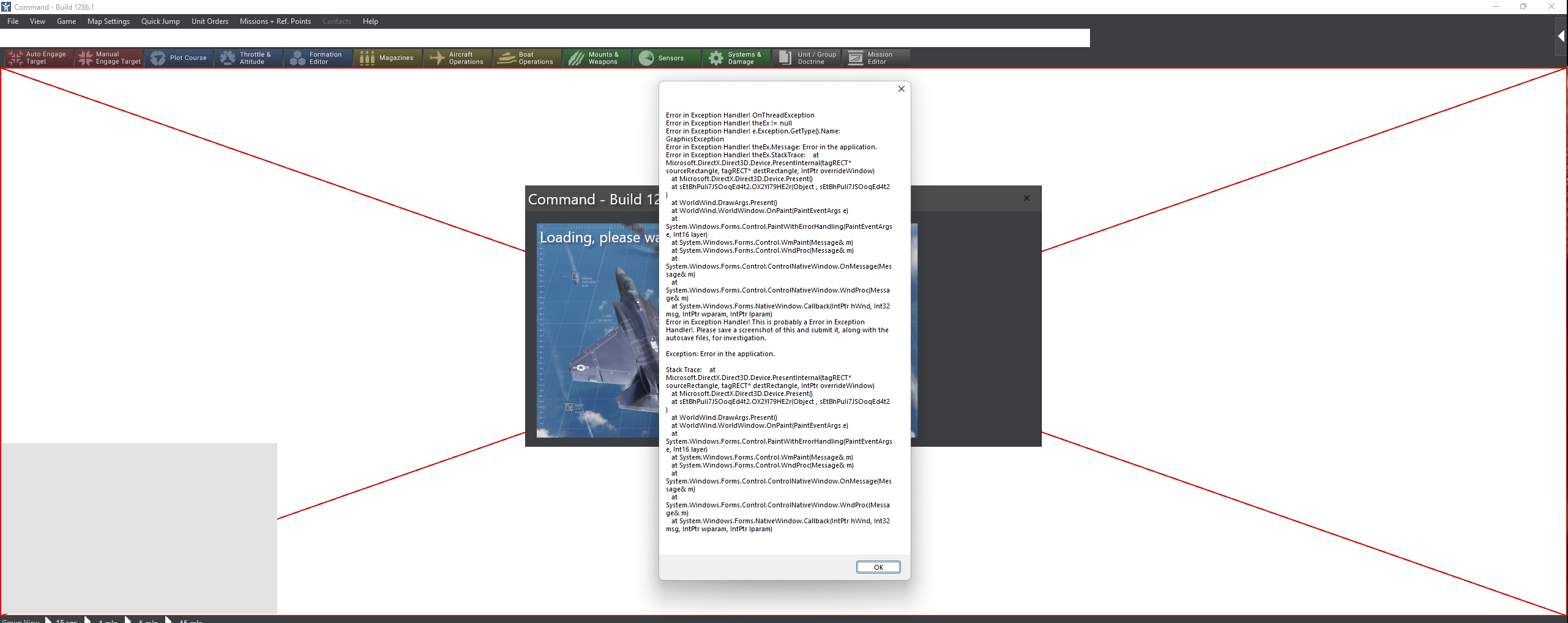Click 'Error in Exception Handler! OnThreadException' line
Image resolution: width=1568 pixels, height=623 pixels.
click(740, 115)
